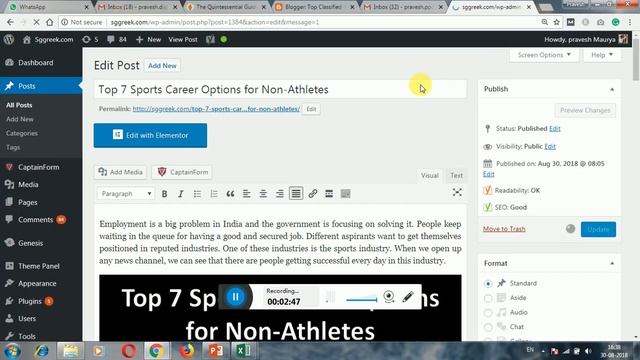The height and width of the screenshot is (360, 640).
Task: Select the Audio post format
Action: (x=488, y=313)
